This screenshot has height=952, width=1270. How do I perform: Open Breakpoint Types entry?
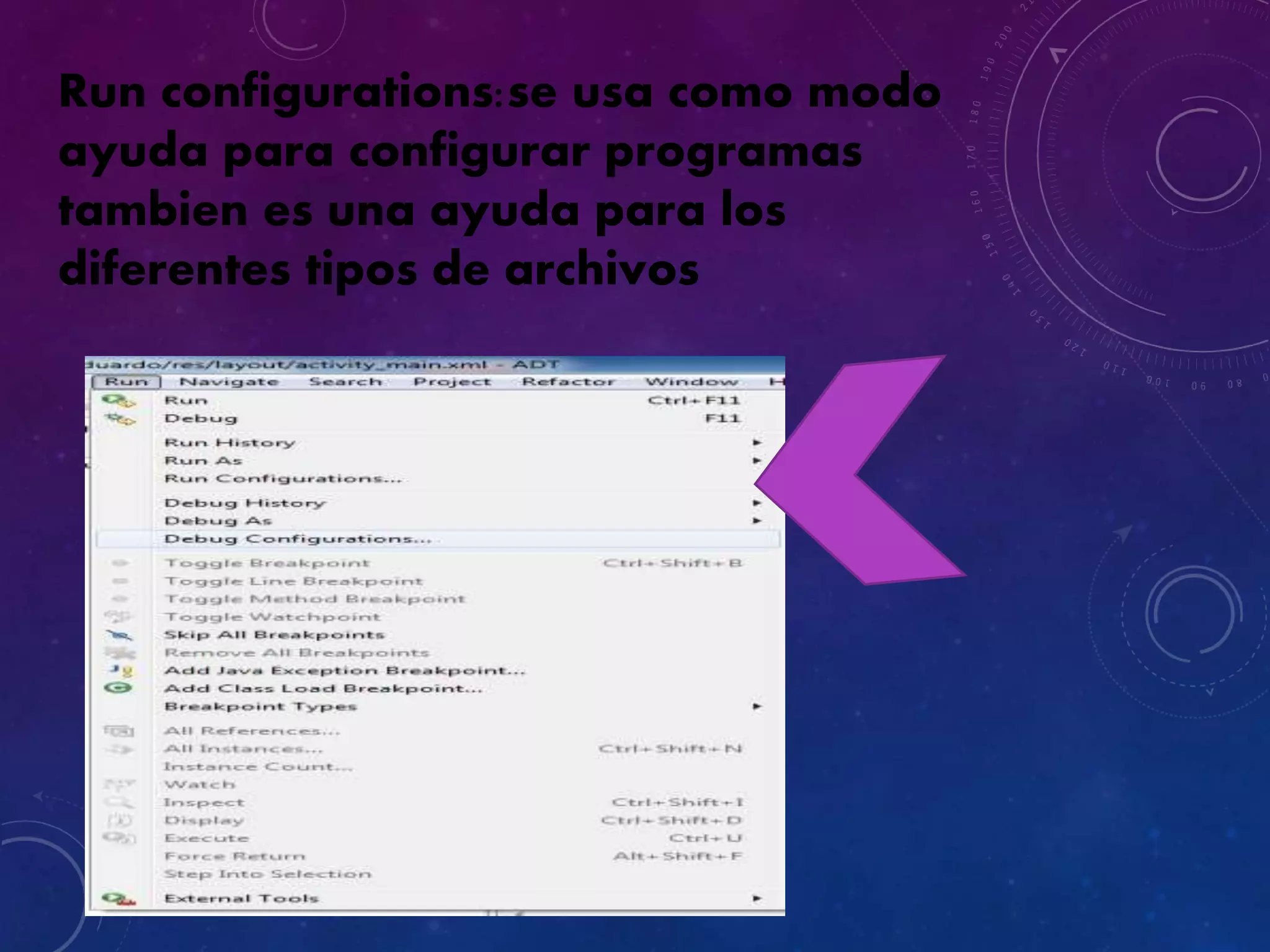point(437,707)
